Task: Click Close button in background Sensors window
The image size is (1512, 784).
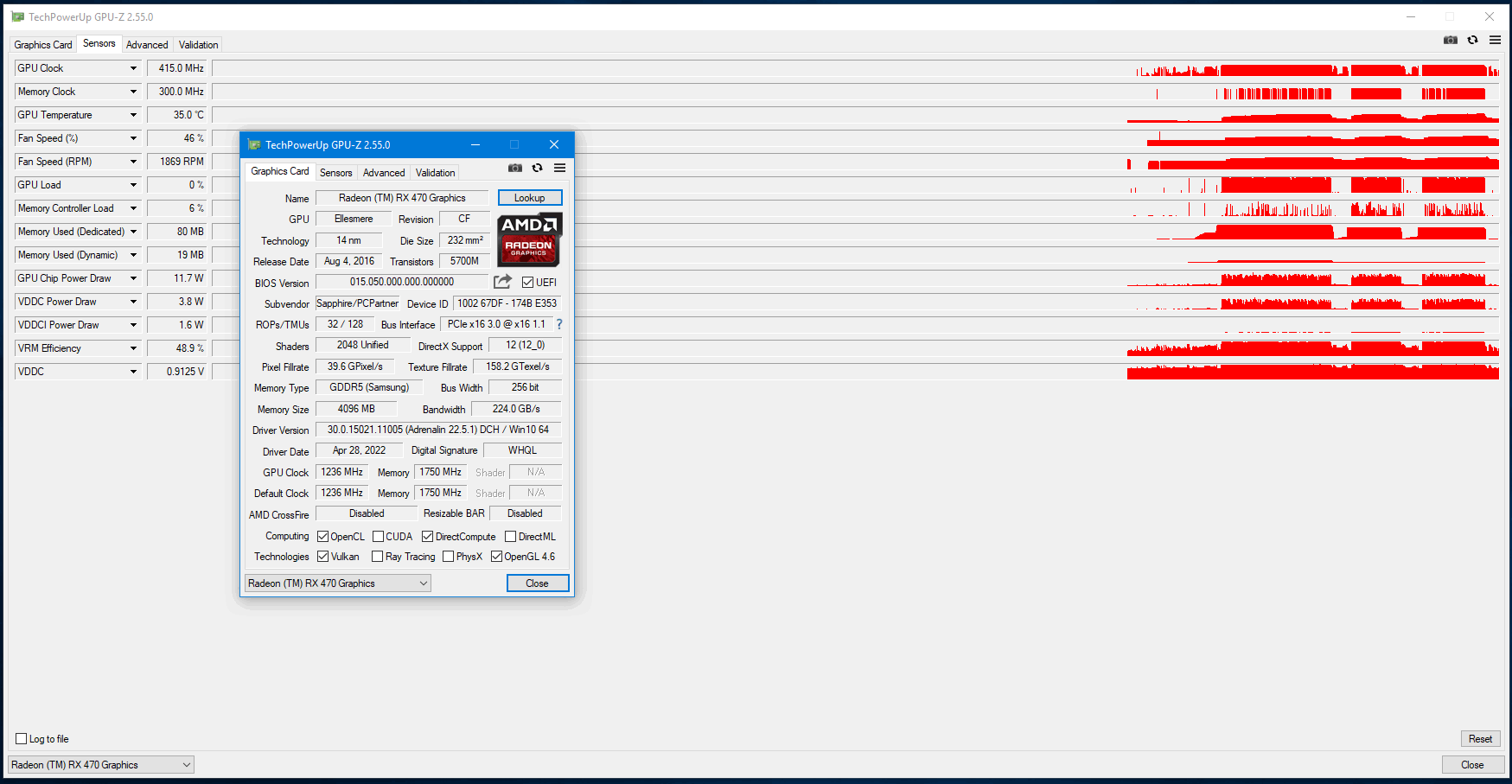Action: coord(1472,765)
